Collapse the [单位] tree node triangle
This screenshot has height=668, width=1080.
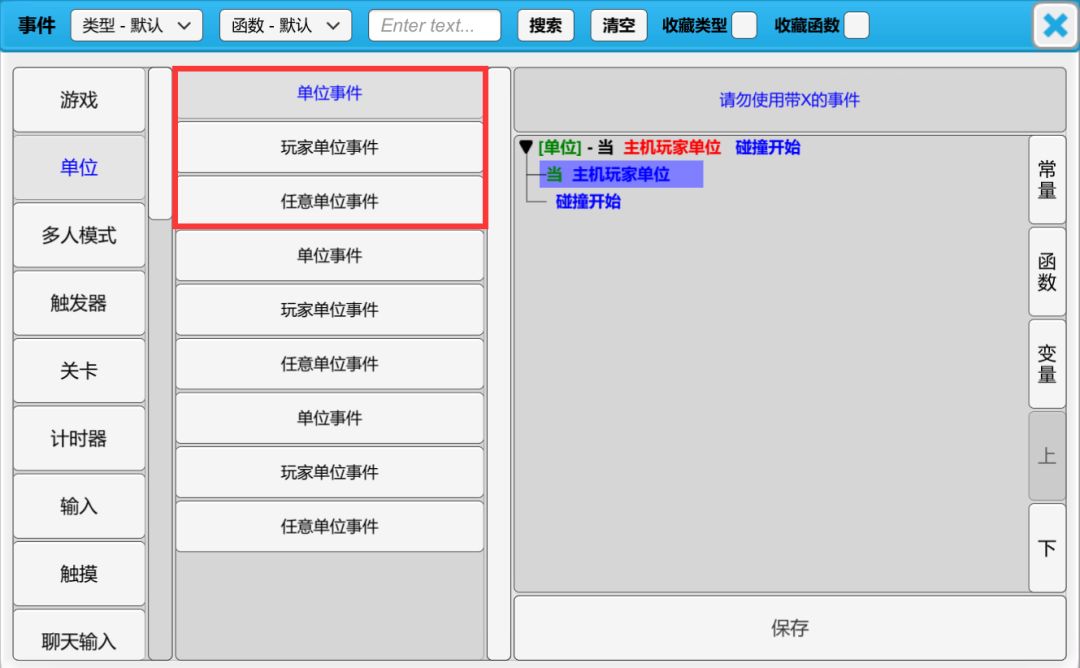[x=526, y=148]
